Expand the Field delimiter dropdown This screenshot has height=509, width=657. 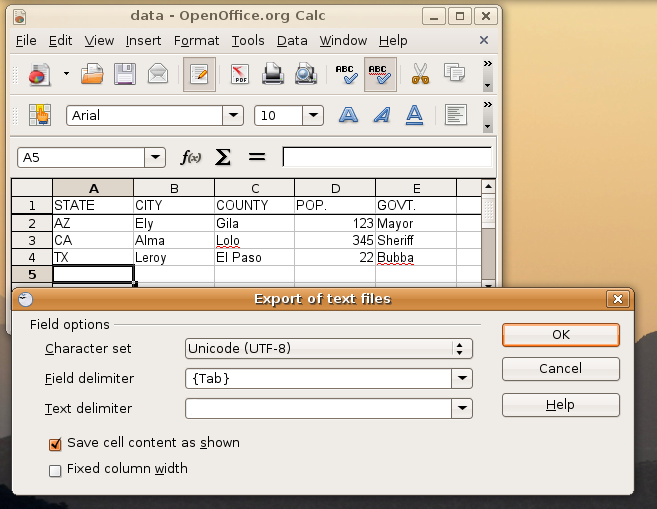click(x=461, y=379)
